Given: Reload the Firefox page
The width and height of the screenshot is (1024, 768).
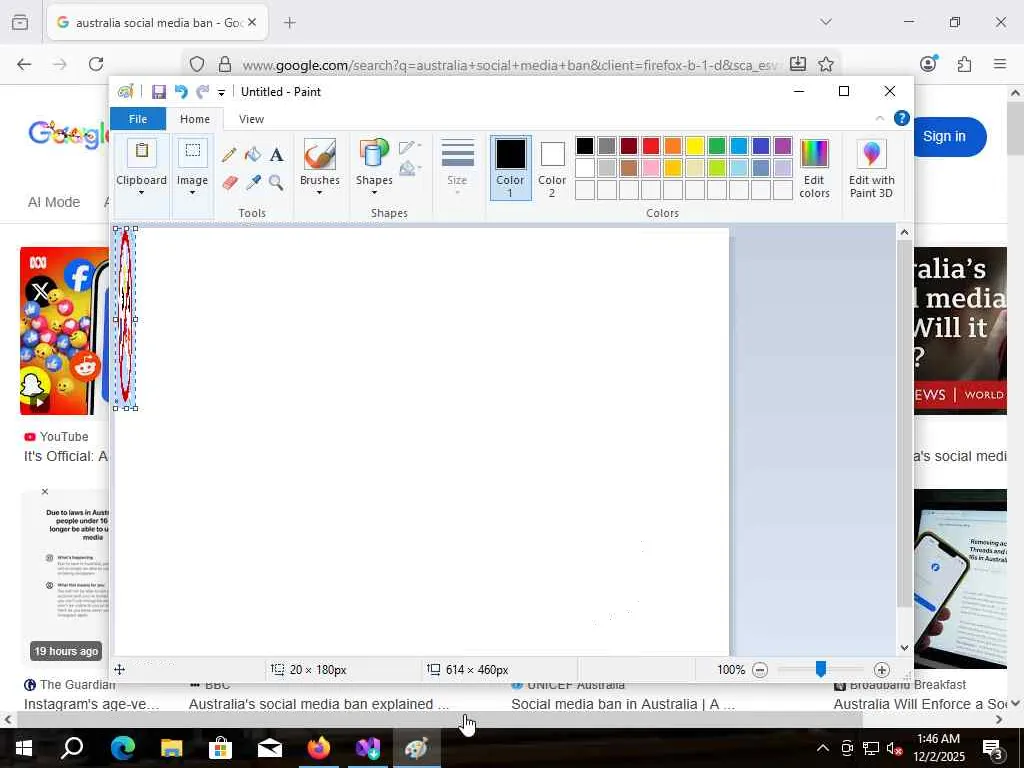Looking at the screenshot, I should pyautogui.click(x=96, y=64).
